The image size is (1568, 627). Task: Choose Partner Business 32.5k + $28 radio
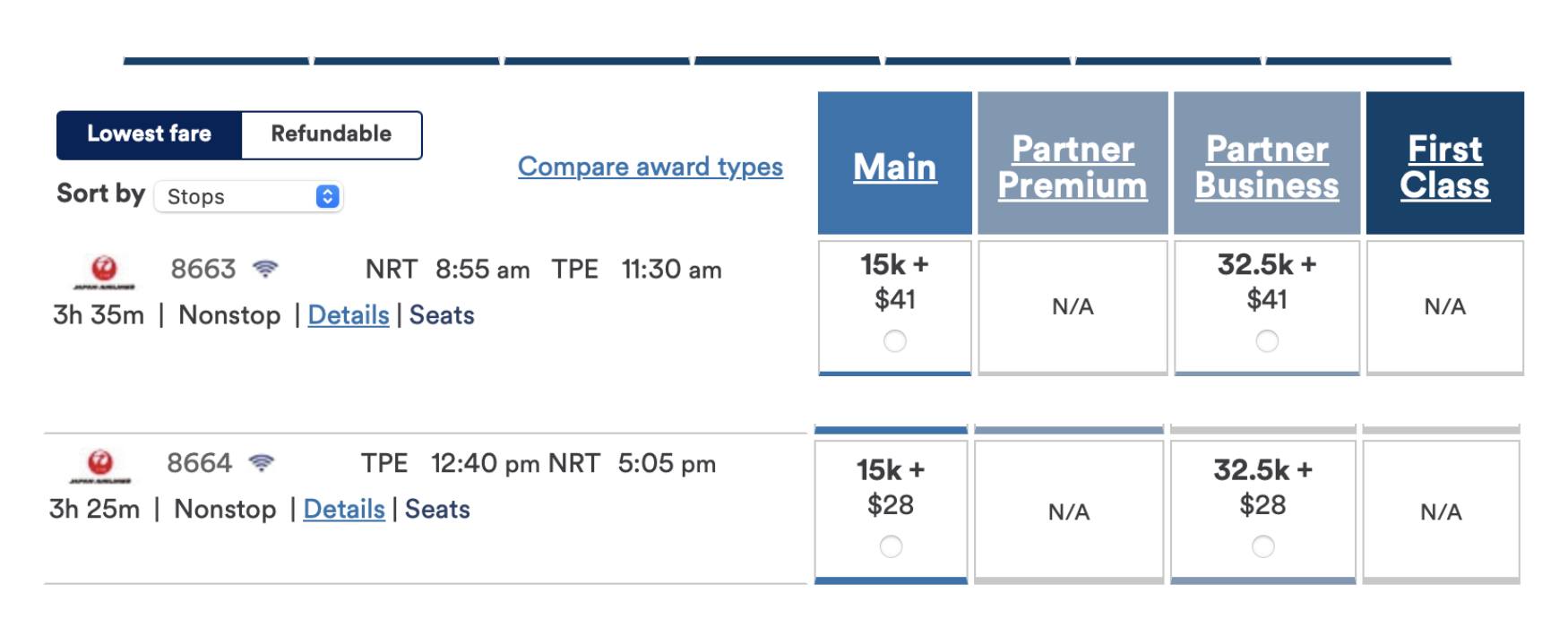coord(1262,546)
